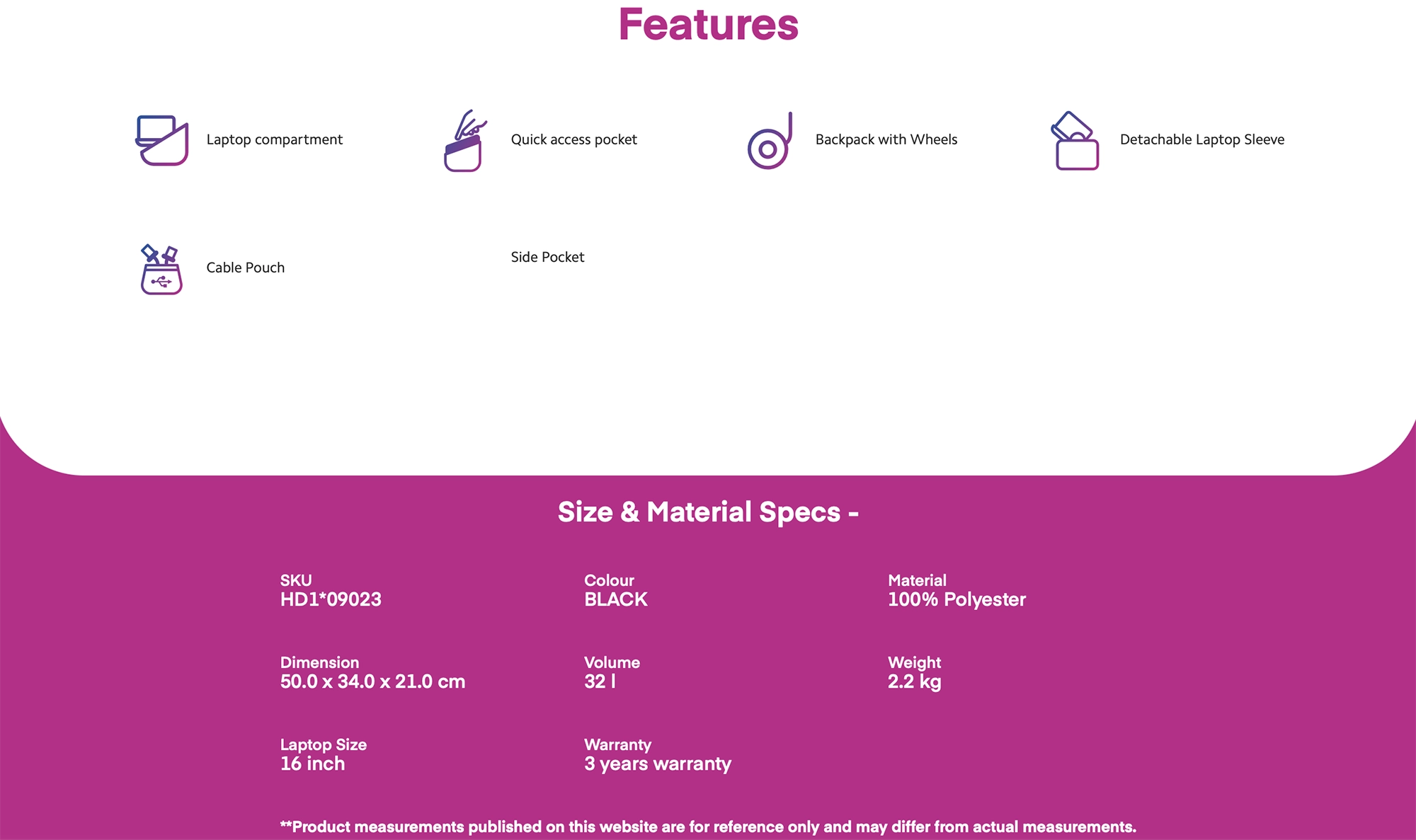Click the Quick access pocket icon
Viewport: 1416px width, 840px height.
[464, 140]
